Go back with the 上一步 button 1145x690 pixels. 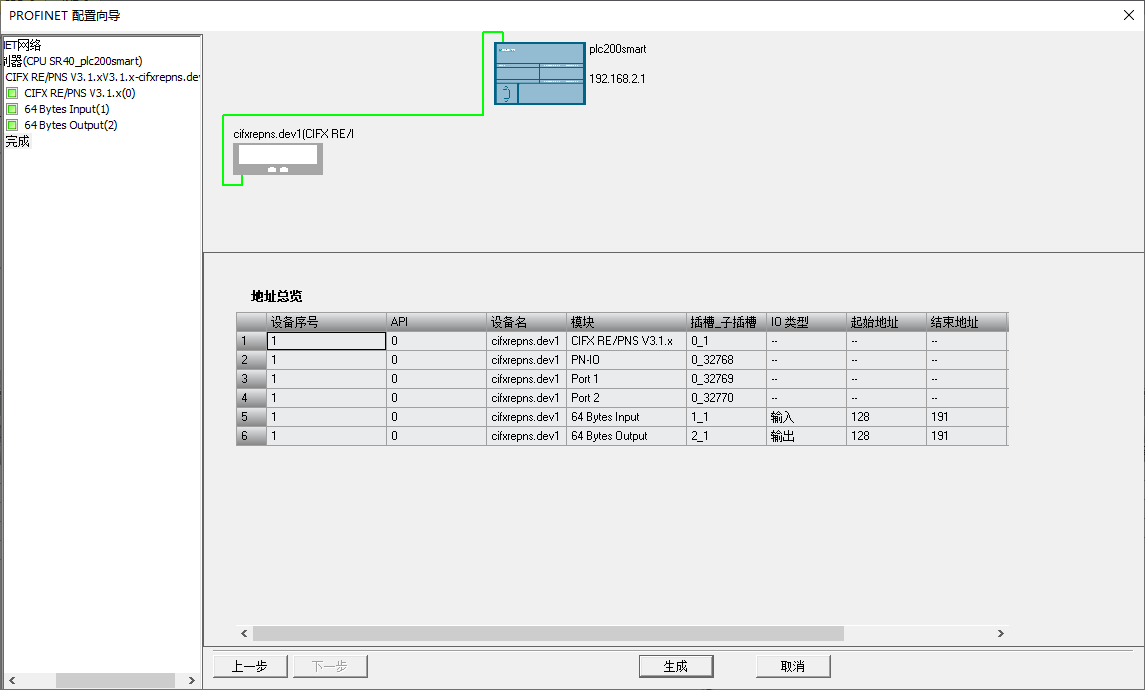click(250, 666)
